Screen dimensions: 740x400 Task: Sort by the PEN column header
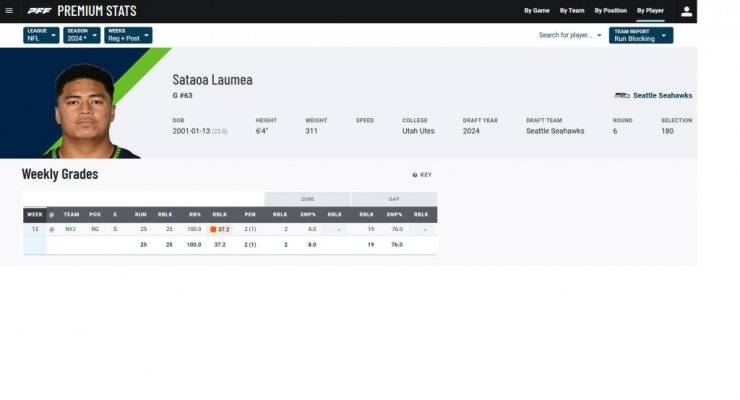pos(250,215)
